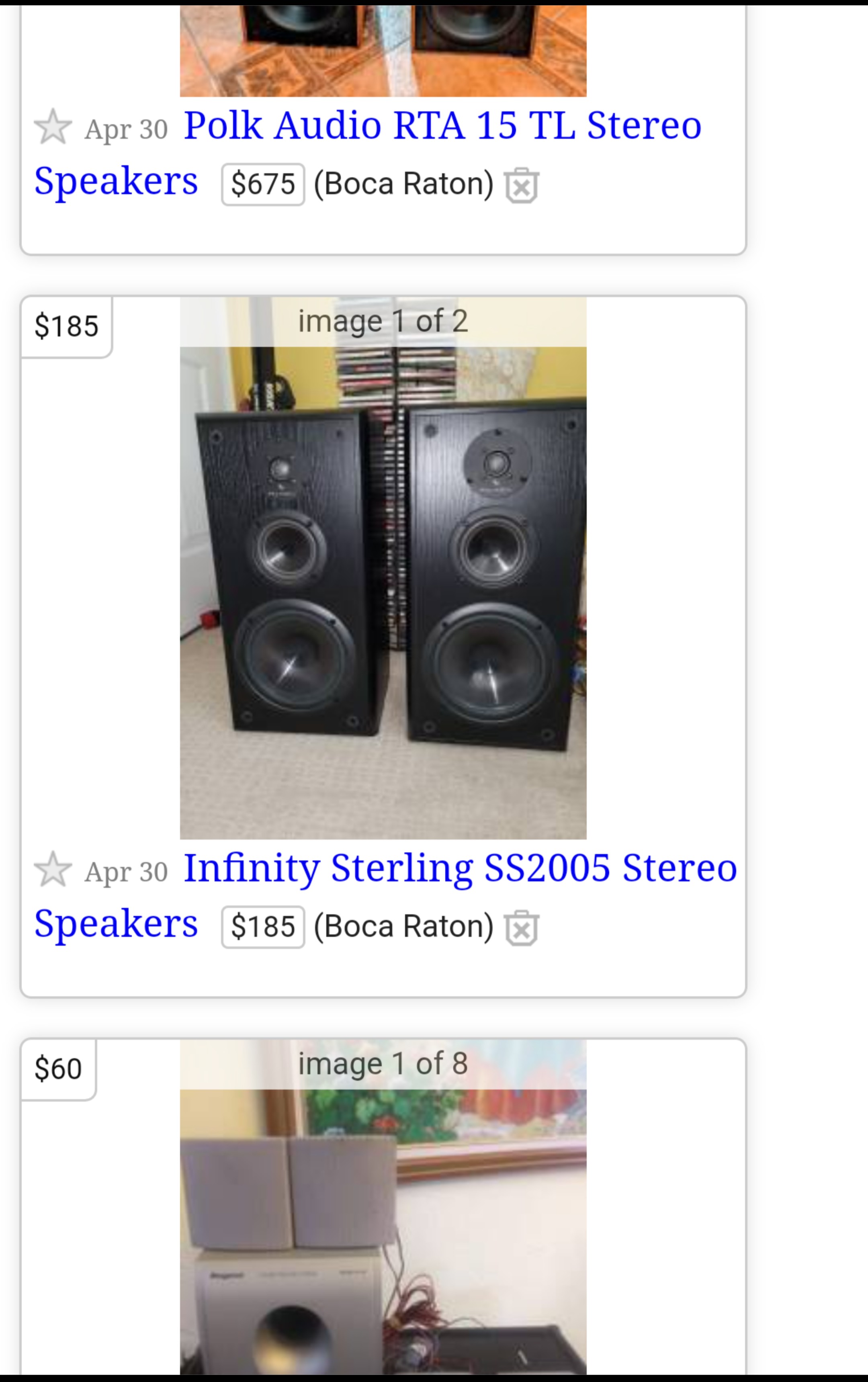Click Boca Raton location on the Infinity listing

(x=403, y=926)
